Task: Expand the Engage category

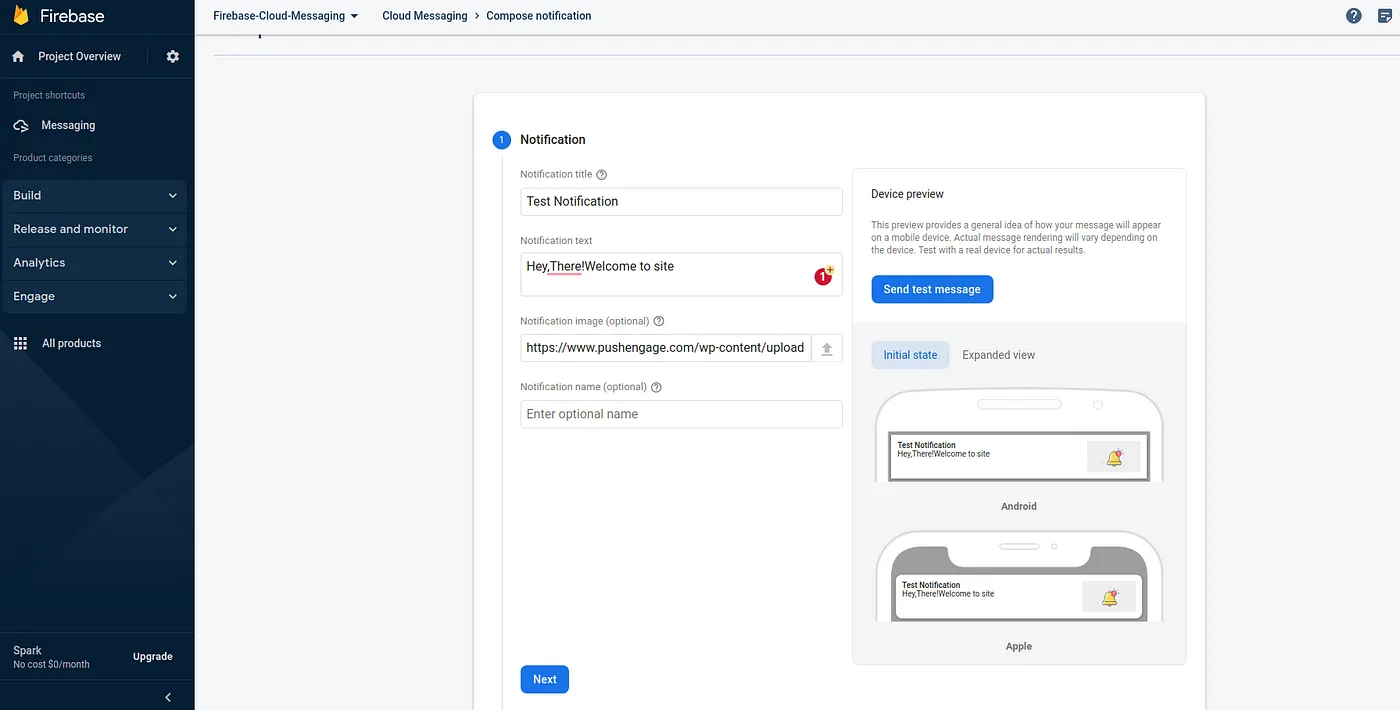Action: coord(94,297)
